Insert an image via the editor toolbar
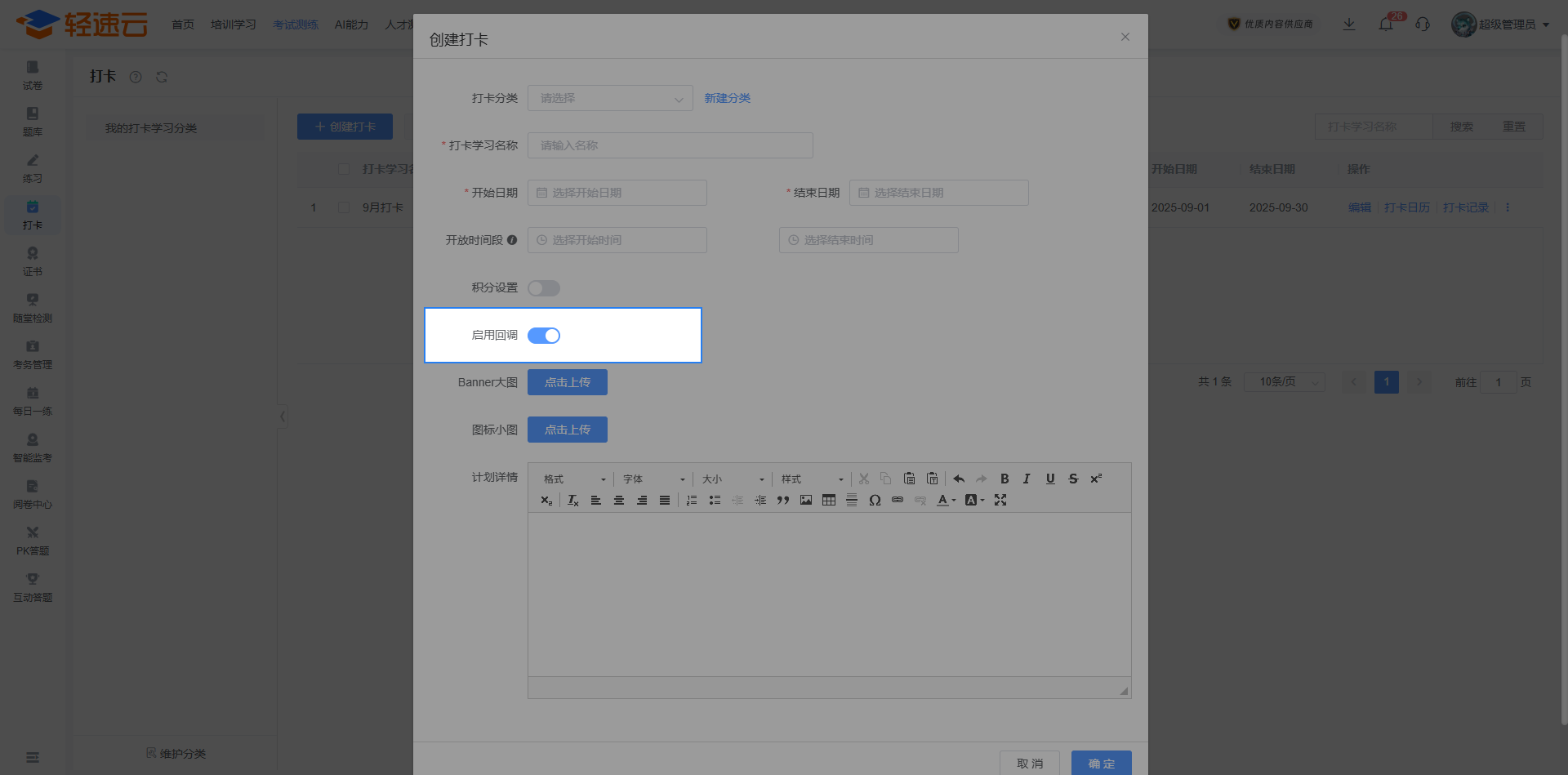The height and width of the screenshot is (775, 1568). [806, 500]
